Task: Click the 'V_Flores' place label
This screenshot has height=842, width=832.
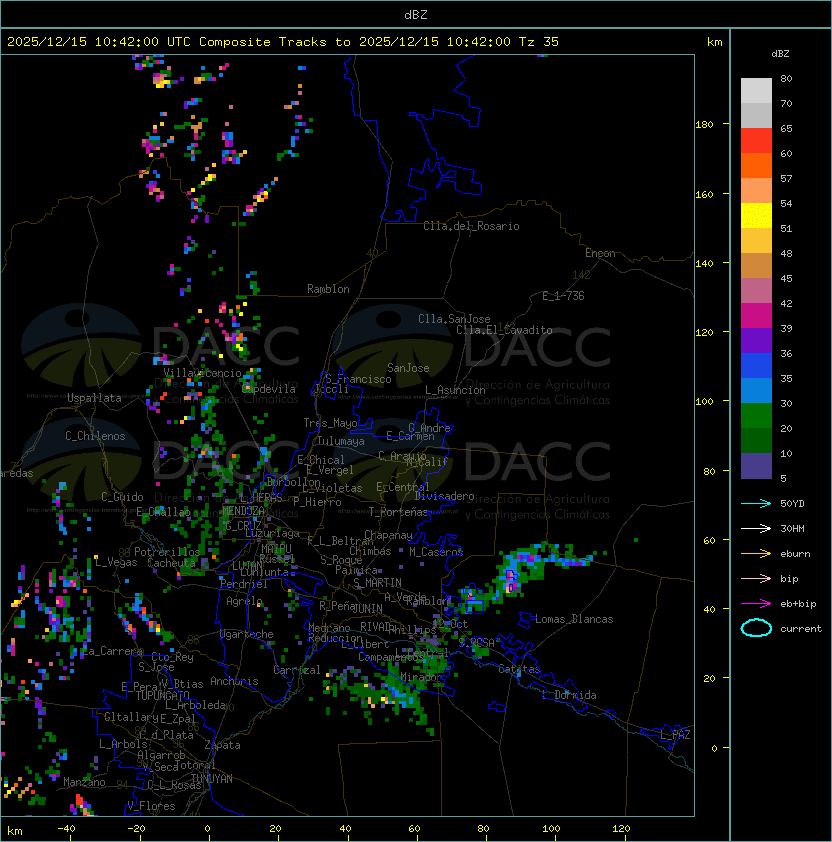Action: tap(151, 806)
